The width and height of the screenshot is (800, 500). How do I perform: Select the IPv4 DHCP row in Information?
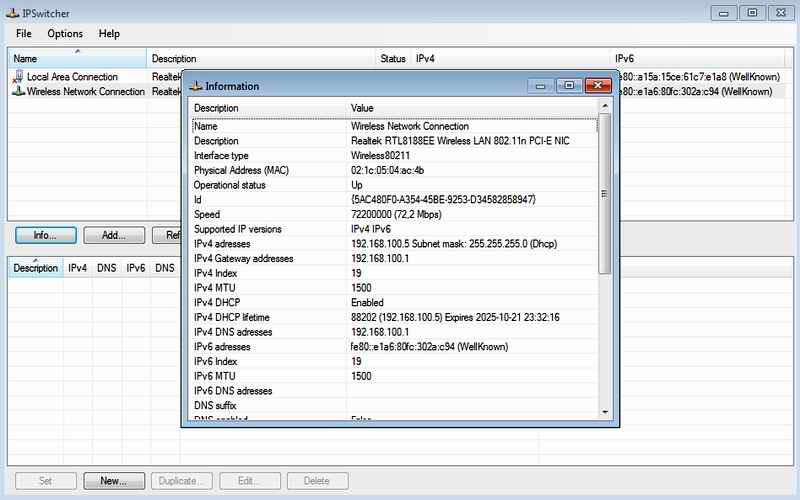pyautogui.click(x=270, y=302)
